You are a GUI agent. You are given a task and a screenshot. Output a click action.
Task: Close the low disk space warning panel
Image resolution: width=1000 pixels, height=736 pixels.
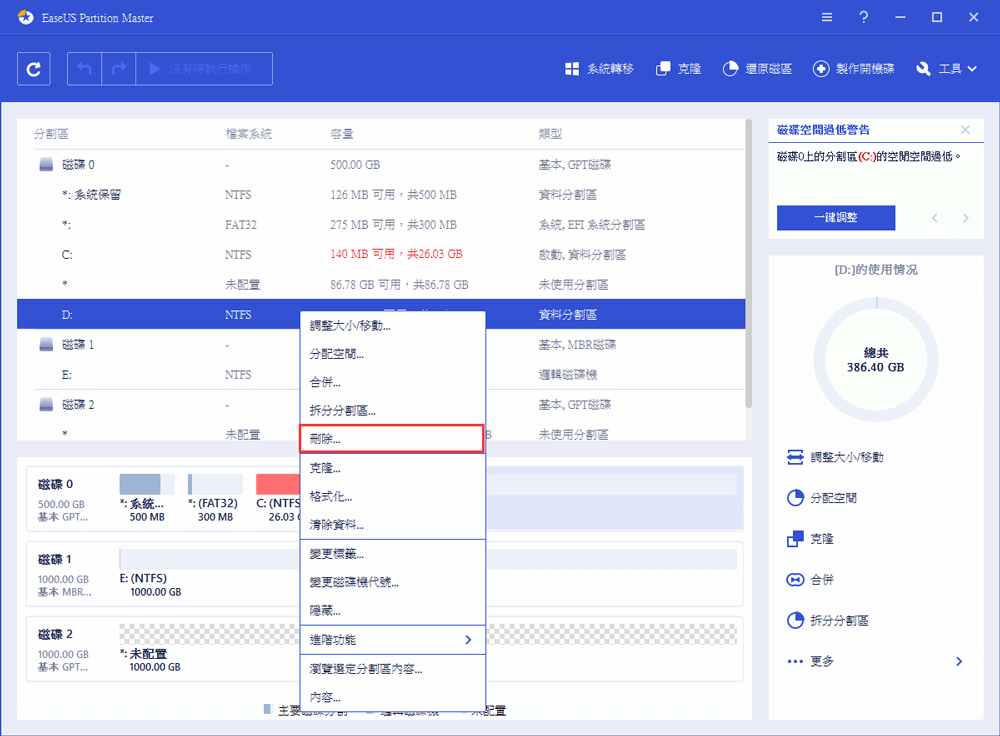(x=965, y=129)
